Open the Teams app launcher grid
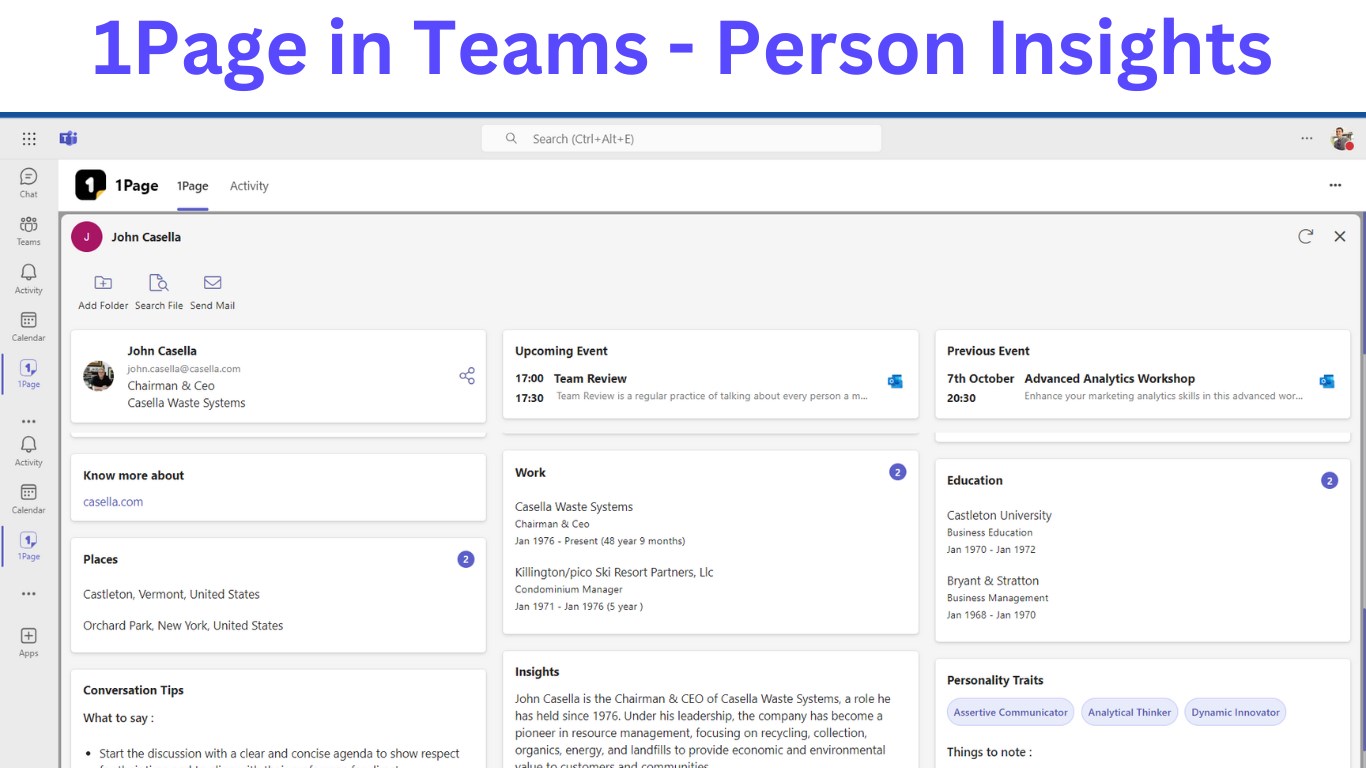The width and height of the screenshot is (1366, 768). [29, 139]
